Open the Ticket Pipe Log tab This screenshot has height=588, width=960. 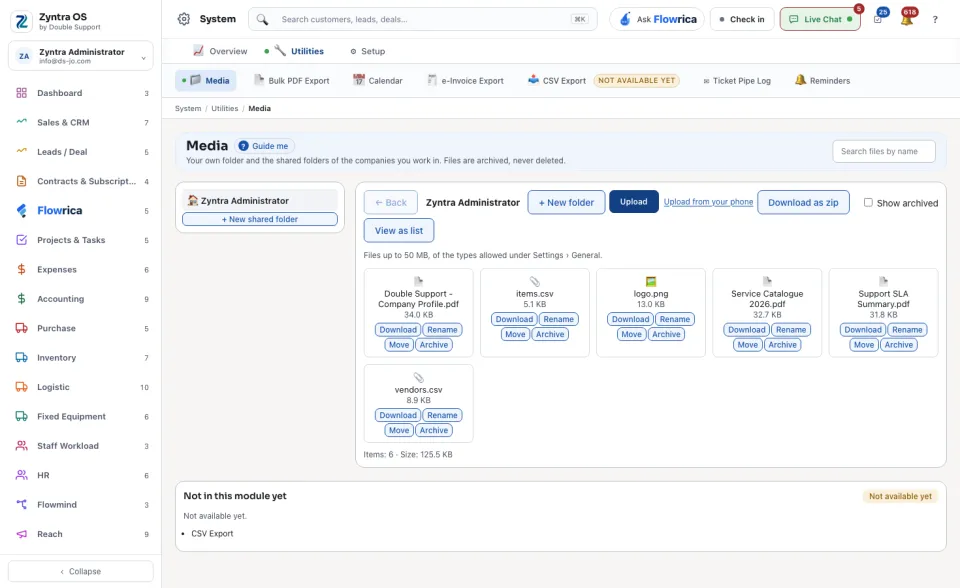pos(737,81)
